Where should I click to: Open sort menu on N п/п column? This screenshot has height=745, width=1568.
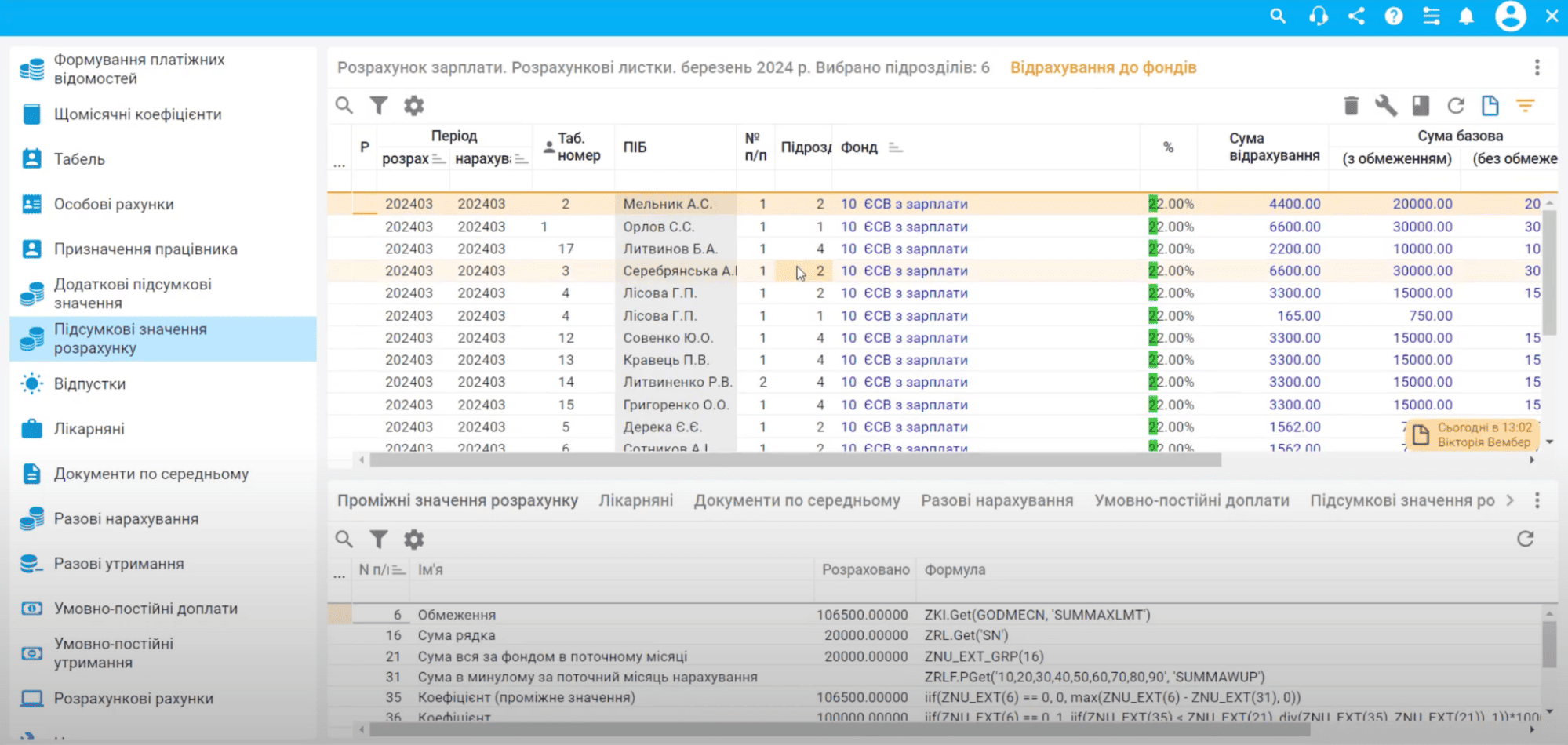[x=398, y=570]
